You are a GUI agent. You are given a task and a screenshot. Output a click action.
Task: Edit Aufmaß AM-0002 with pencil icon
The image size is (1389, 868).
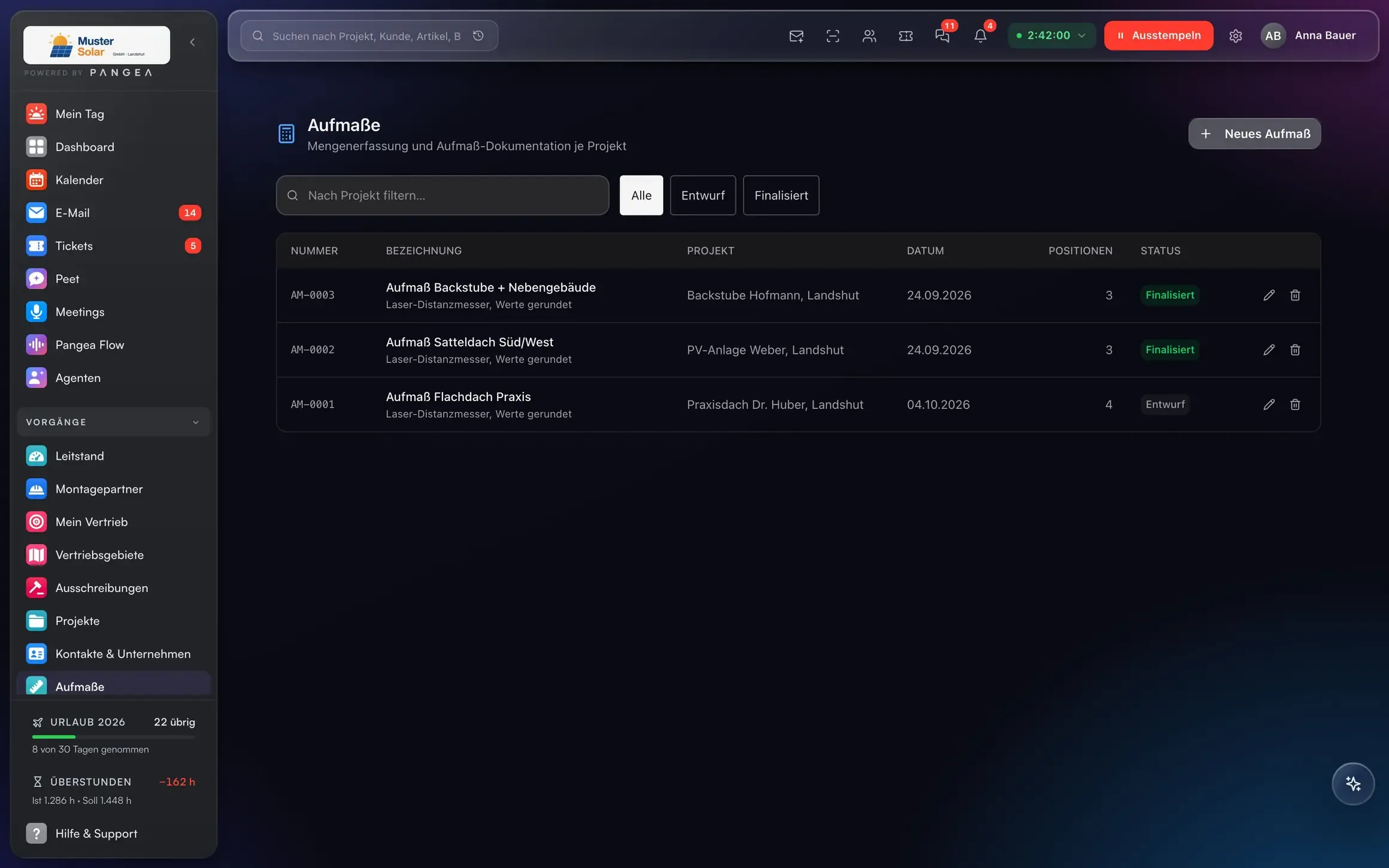pyautogui.click(x=1269, y=350)
